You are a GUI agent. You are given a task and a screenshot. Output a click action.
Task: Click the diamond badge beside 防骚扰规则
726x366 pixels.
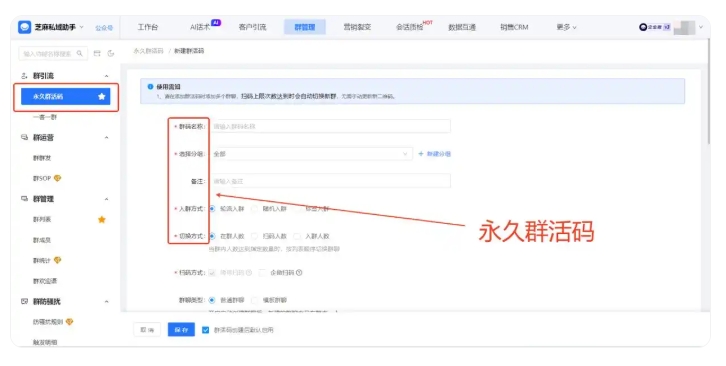coord(69,322)
